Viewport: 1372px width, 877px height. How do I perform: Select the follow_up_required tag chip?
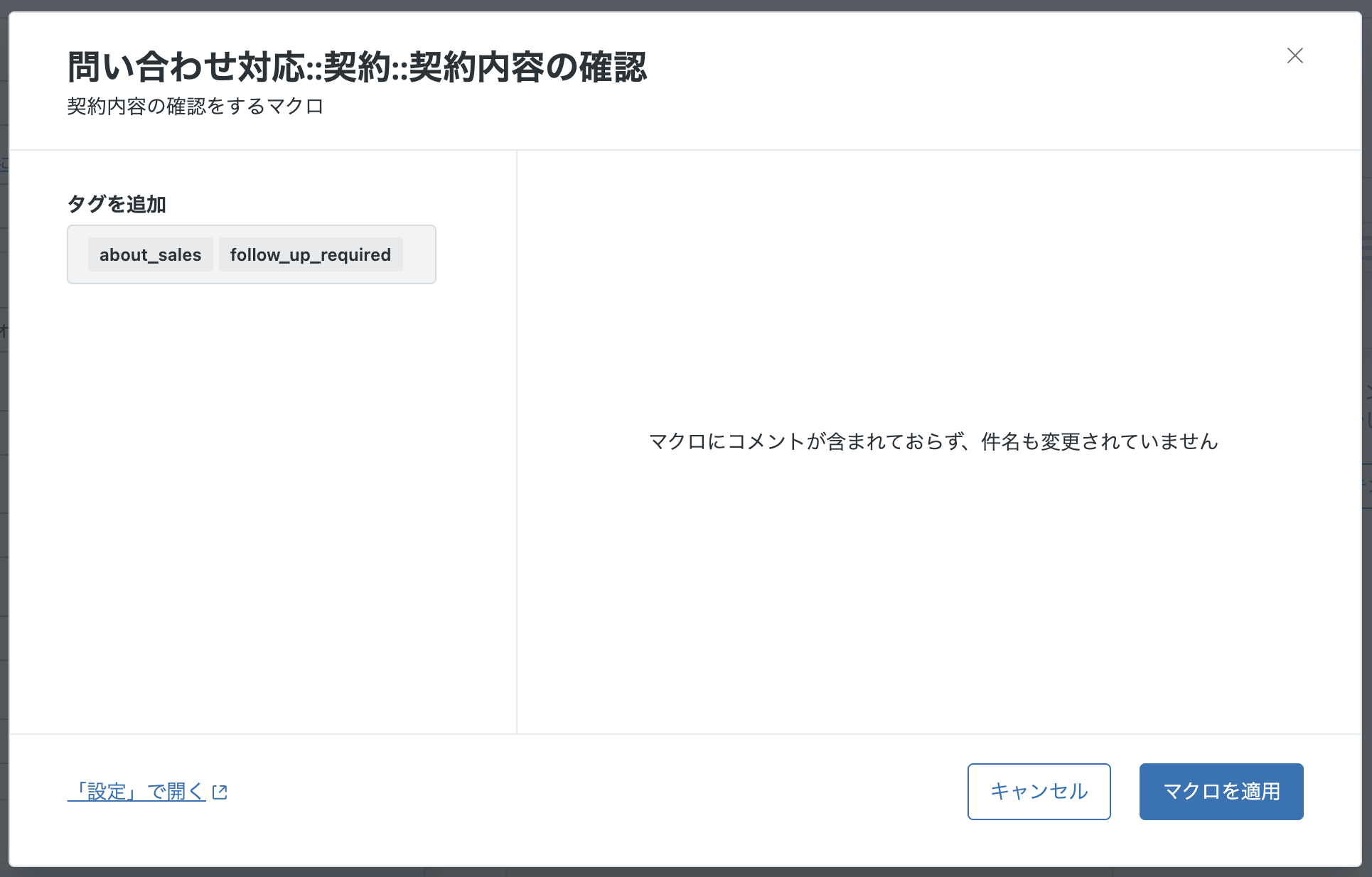[311, 254]
